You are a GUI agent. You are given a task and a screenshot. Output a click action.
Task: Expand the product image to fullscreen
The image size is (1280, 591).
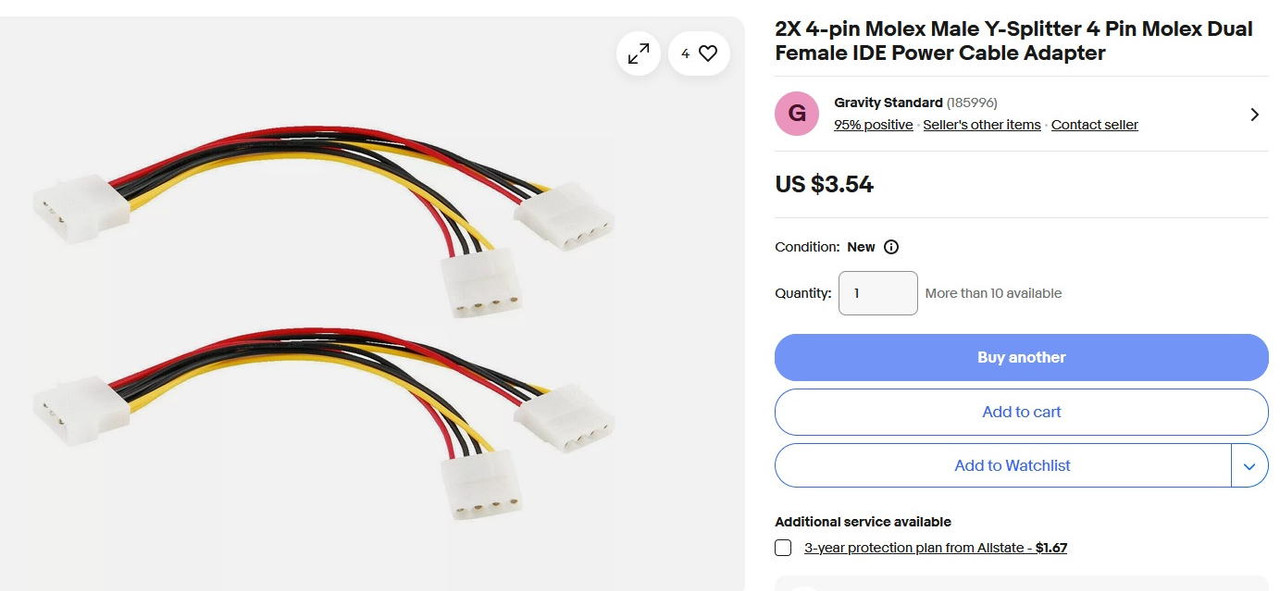638,54
